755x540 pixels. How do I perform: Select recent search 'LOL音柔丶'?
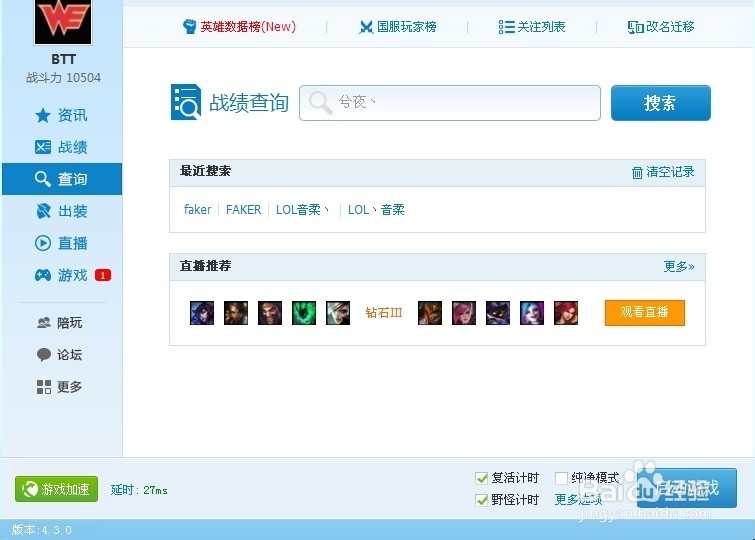click(x=302, y=210)
